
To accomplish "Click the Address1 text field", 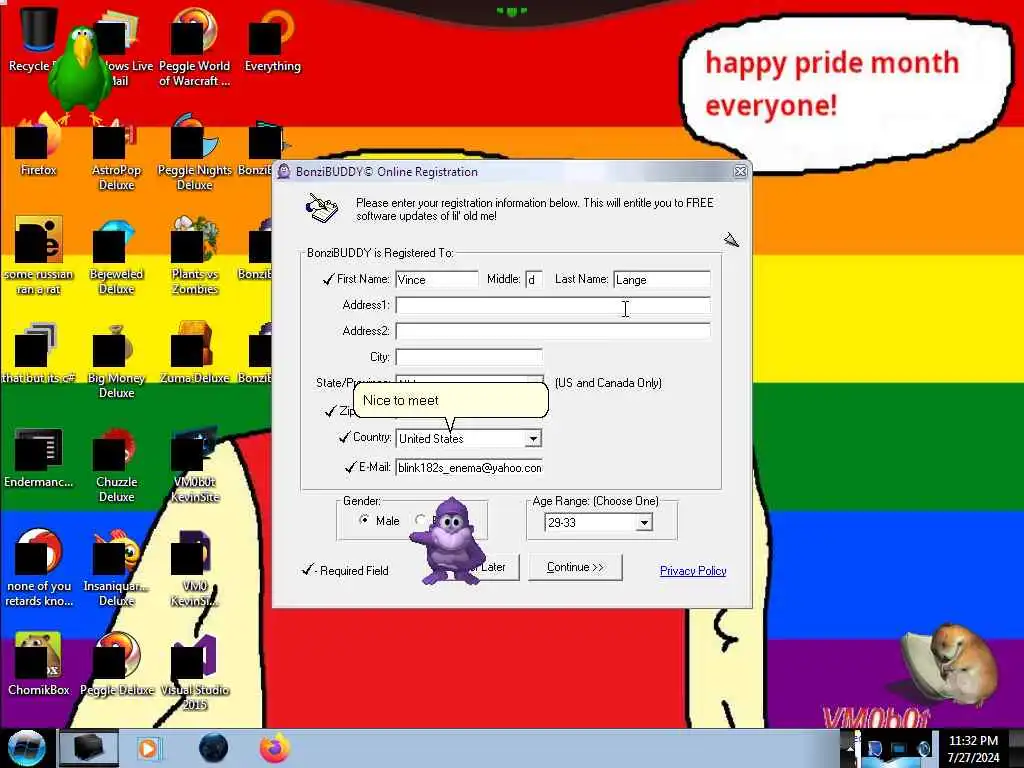I will (552, 306).
